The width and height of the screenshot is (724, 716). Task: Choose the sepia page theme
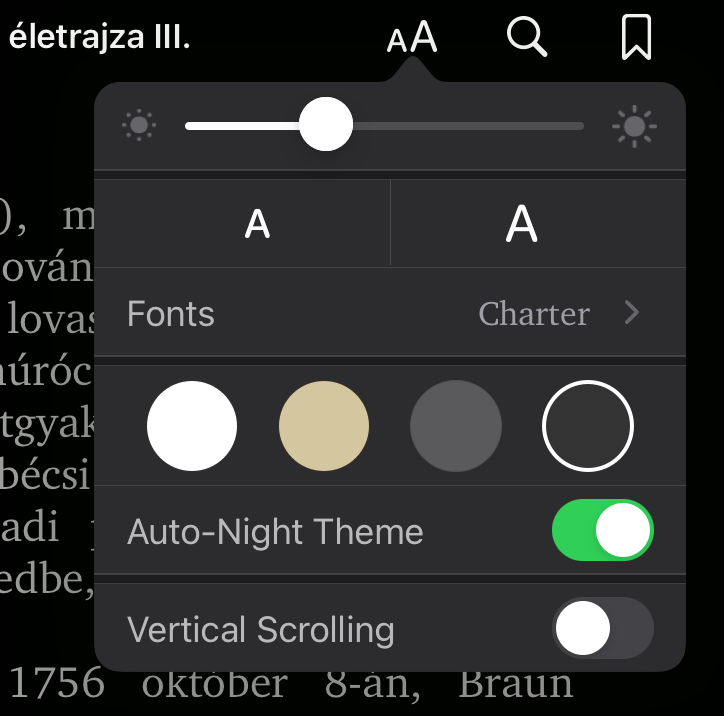[324, 426]
